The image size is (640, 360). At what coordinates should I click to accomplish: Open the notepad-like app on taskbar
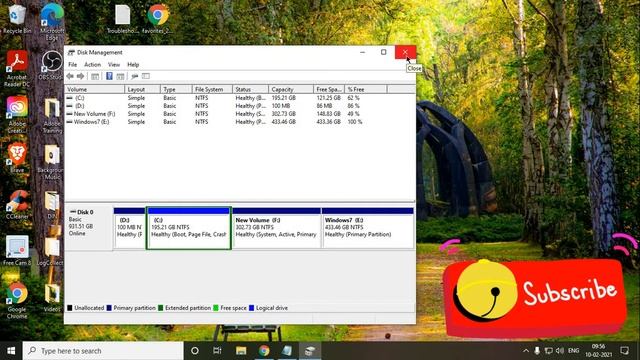pos(287,351)
